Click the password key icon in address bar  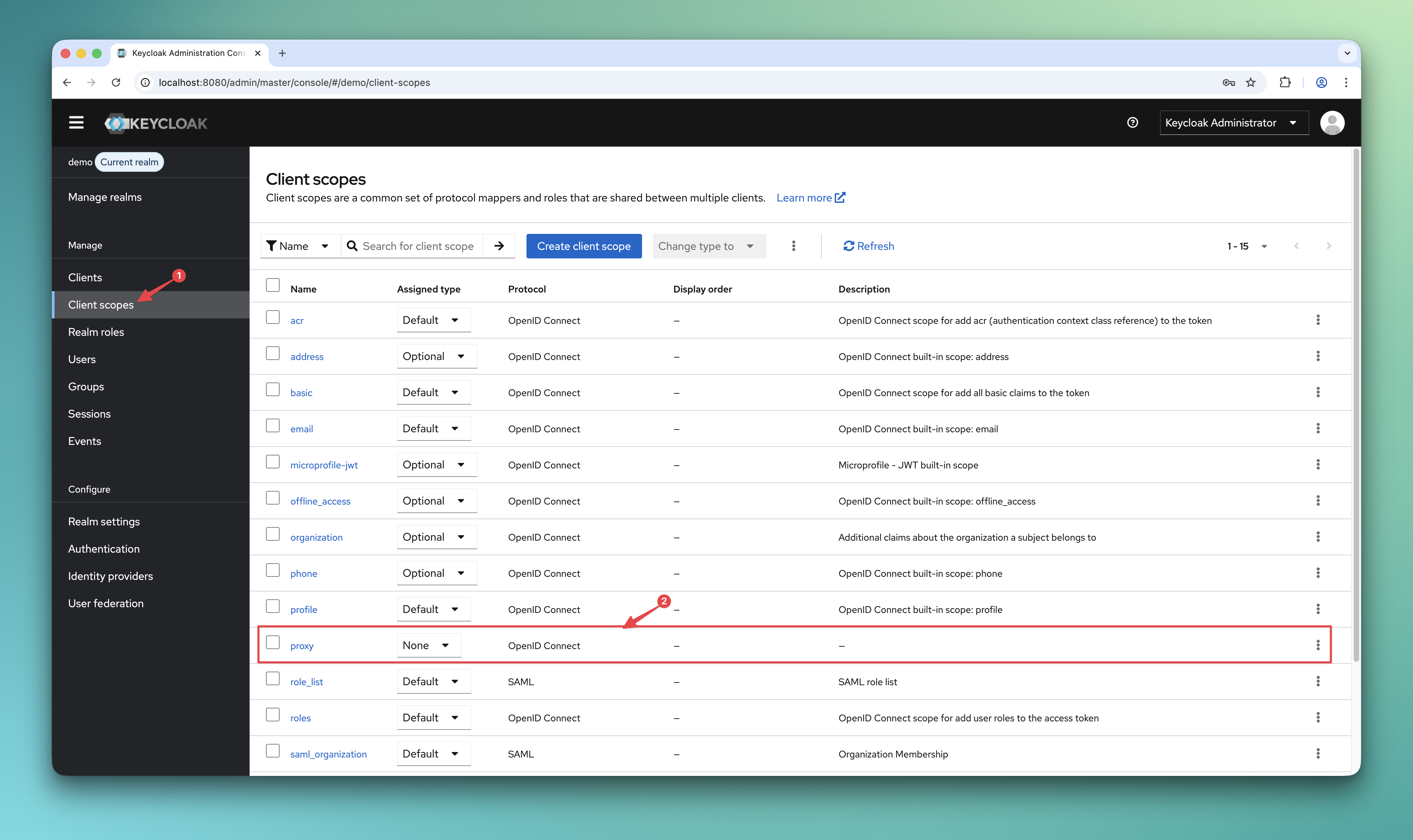click(1229, 82)
